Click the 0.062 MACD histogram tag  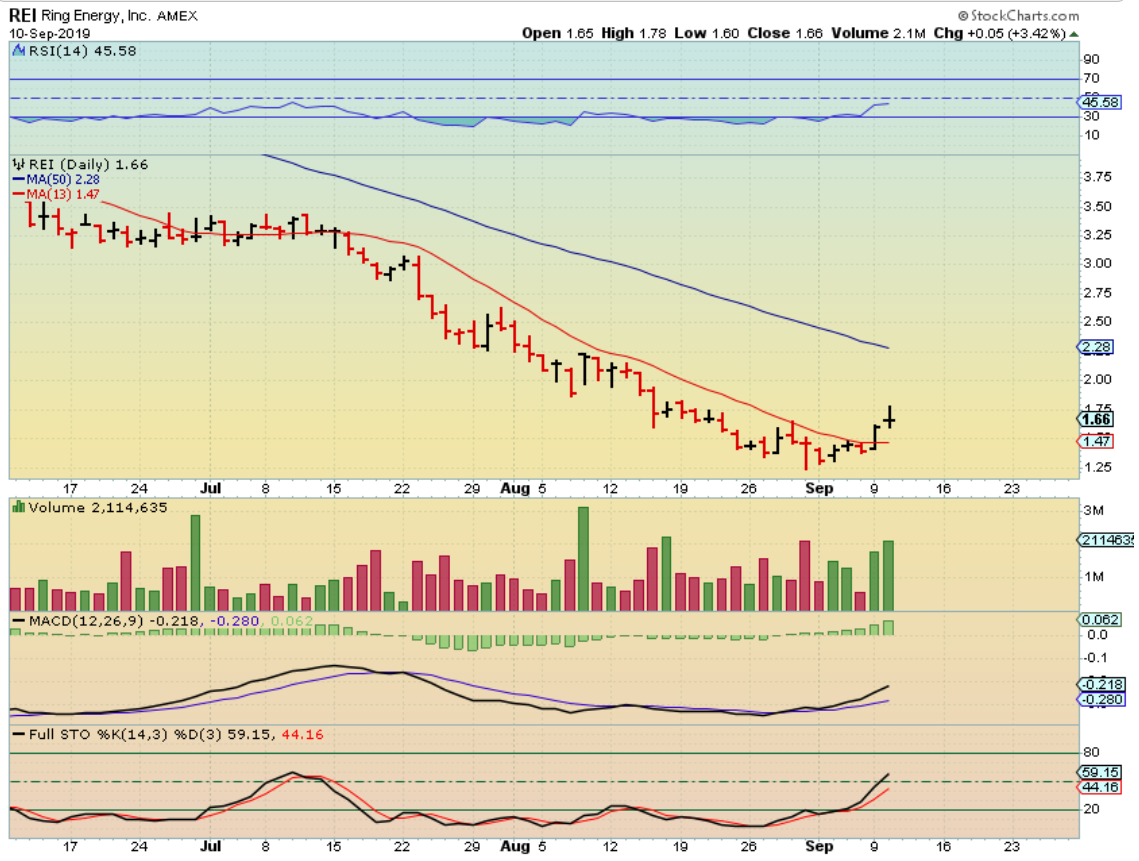1100,620
